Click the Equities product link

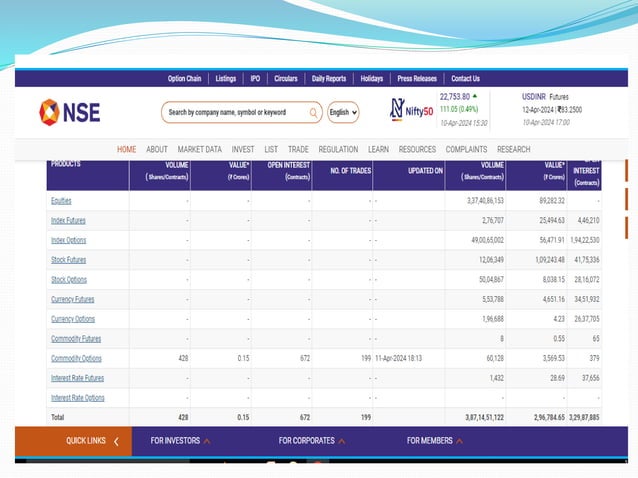click(x=61, y=201)
